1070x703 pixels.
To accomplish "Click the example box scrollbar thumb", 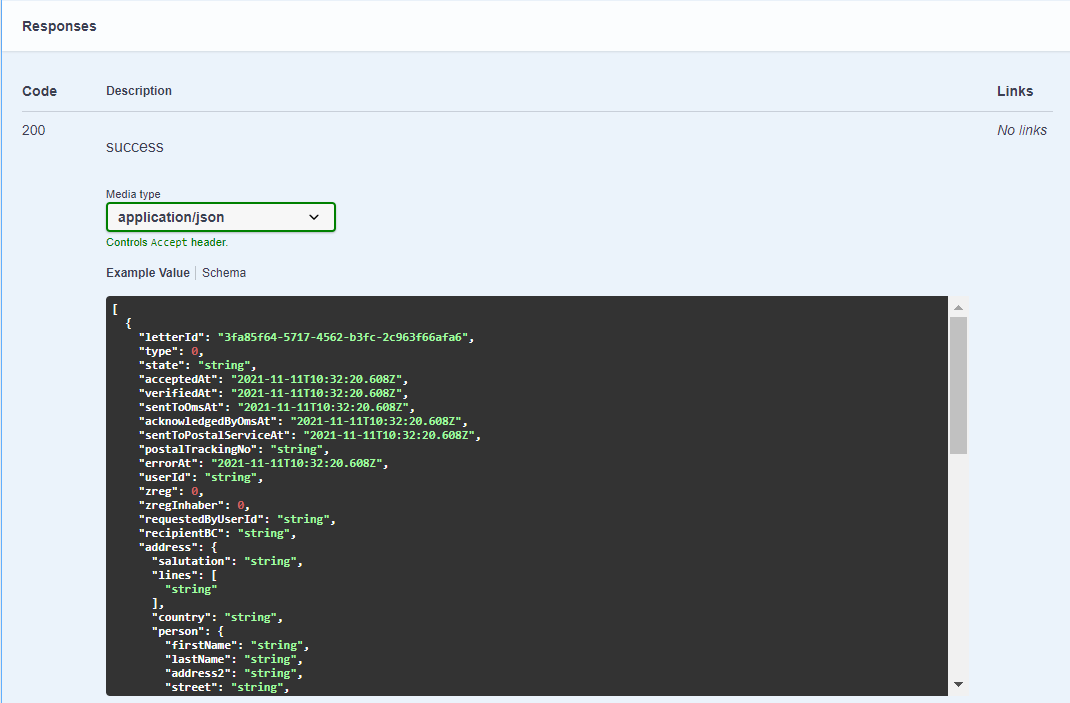I will [958, 385].
